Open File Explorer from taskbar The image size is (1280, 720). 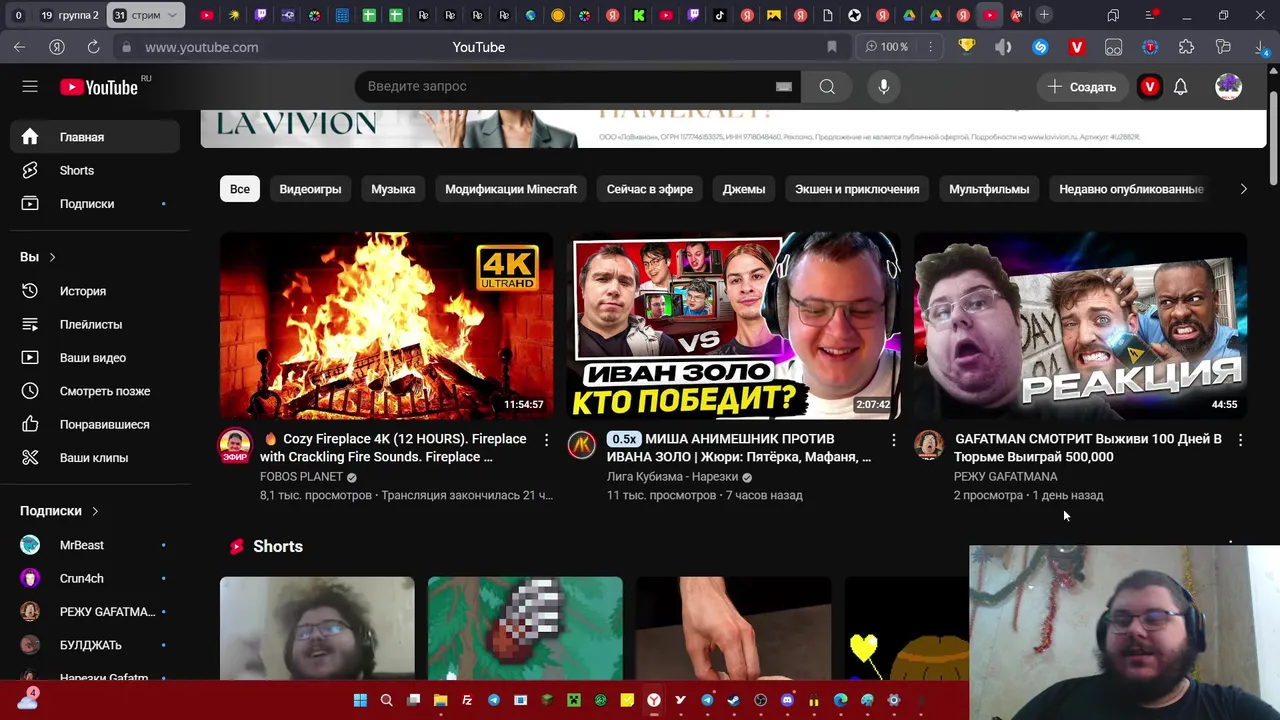(440, 701)
